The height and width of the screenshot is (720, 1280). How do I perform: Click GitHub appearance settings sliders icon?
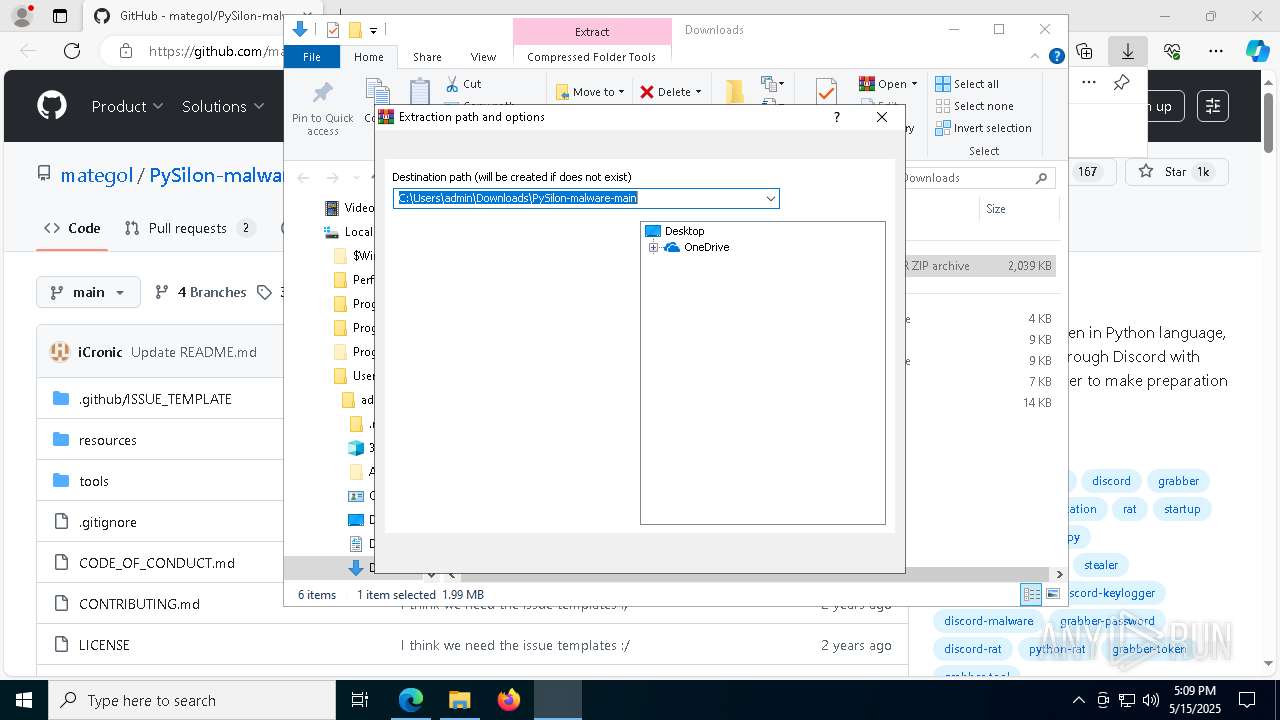(1213, 106)
